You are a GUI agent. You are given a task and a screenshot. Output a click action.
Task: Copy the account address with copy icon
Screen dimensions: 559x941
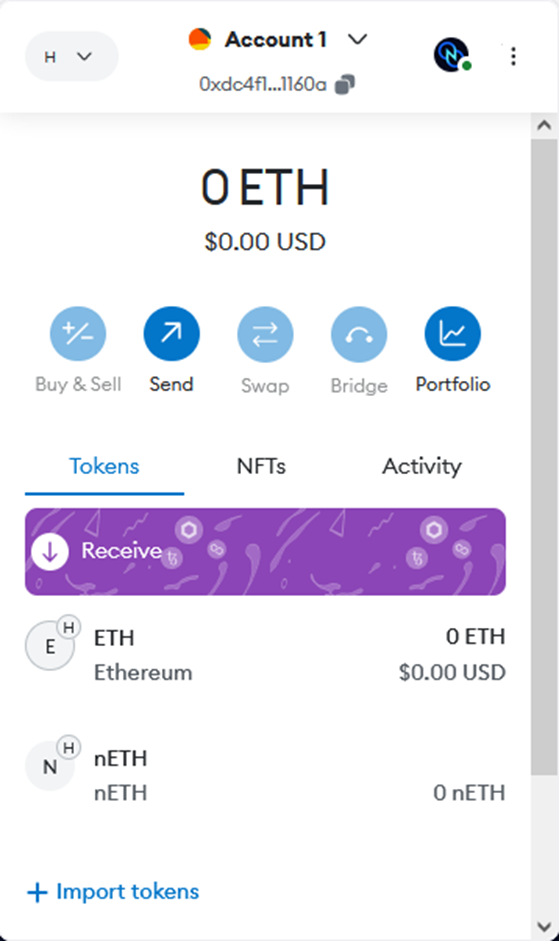(x=345, y=85)
